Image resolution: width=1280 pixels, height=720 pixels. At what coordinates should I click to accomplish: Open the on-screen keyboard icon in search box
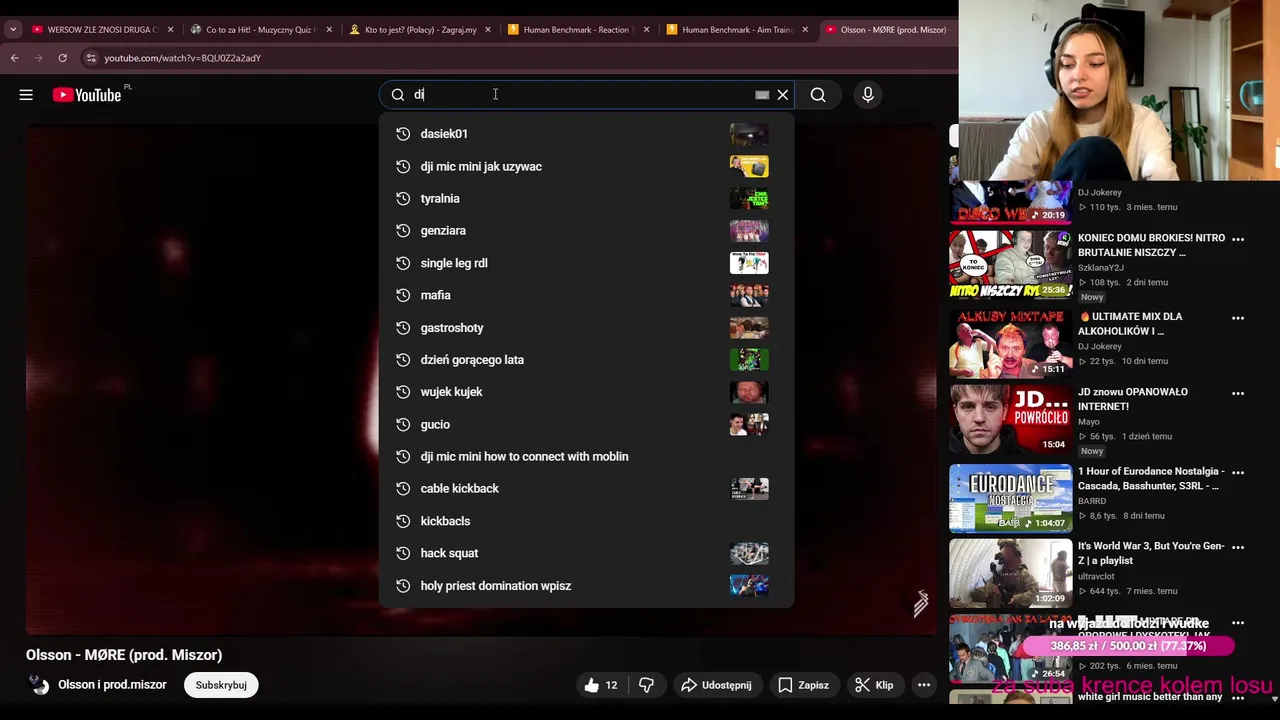coord(762,95)
